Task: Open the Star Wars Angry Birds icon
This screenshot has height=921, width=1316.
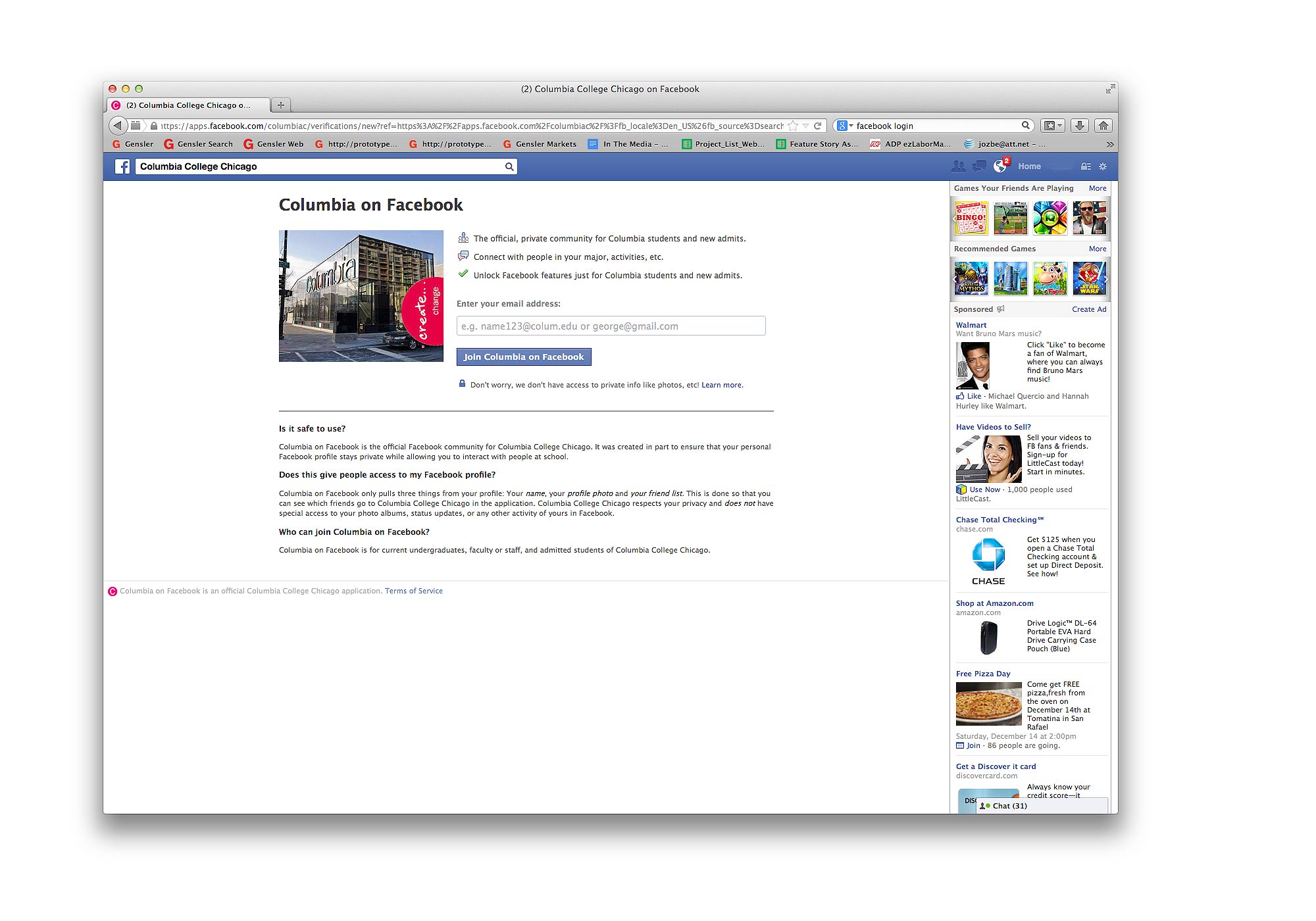Action: (1090, 278)
